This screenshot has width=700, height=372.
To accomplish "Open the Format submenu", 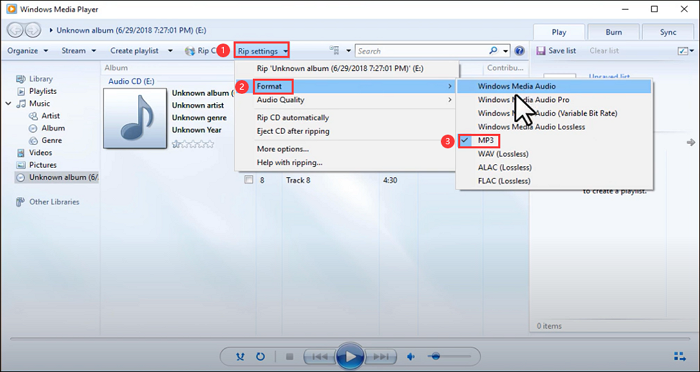I will (x=346, y=86).
